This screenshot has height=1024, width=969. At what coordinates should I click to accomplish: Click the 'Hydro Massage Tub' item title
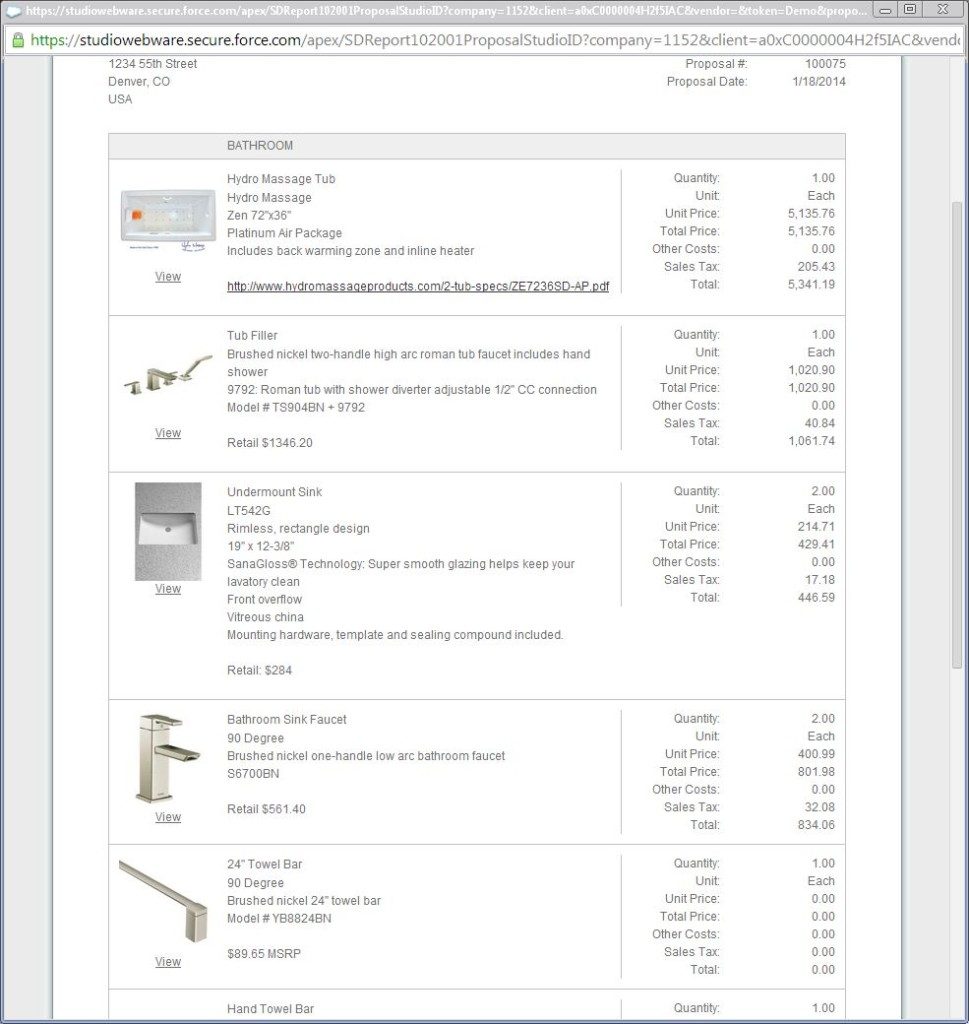click(281, 179)
